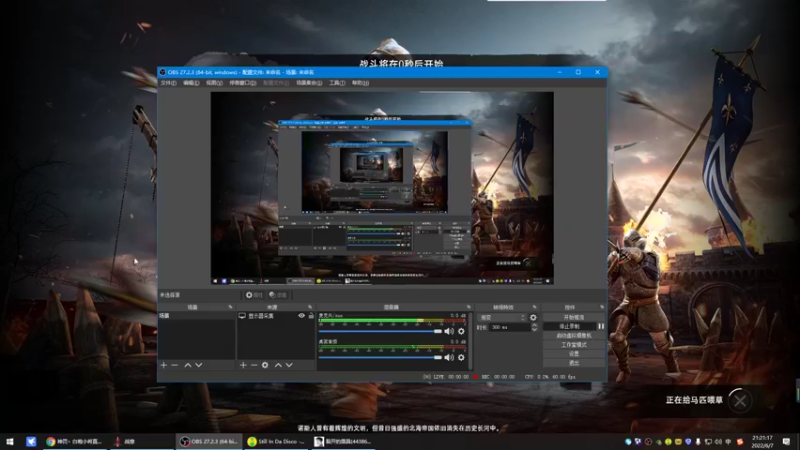Add a new source with the Sources plus icon
Image resolution: width=800 pixels, height=450 pixels.
click(x=243, y=365)
